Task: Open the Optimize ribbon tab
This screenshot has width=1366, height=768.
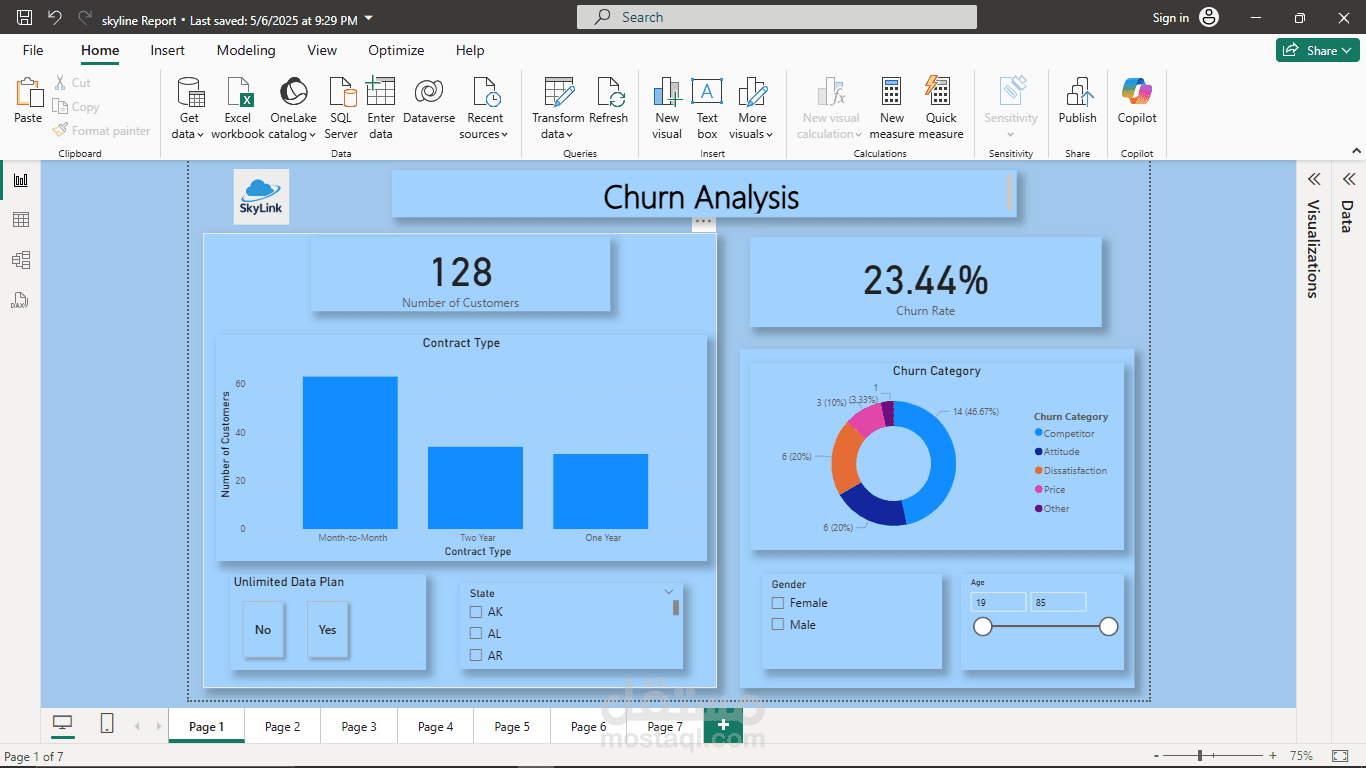Action: (396, 50)
